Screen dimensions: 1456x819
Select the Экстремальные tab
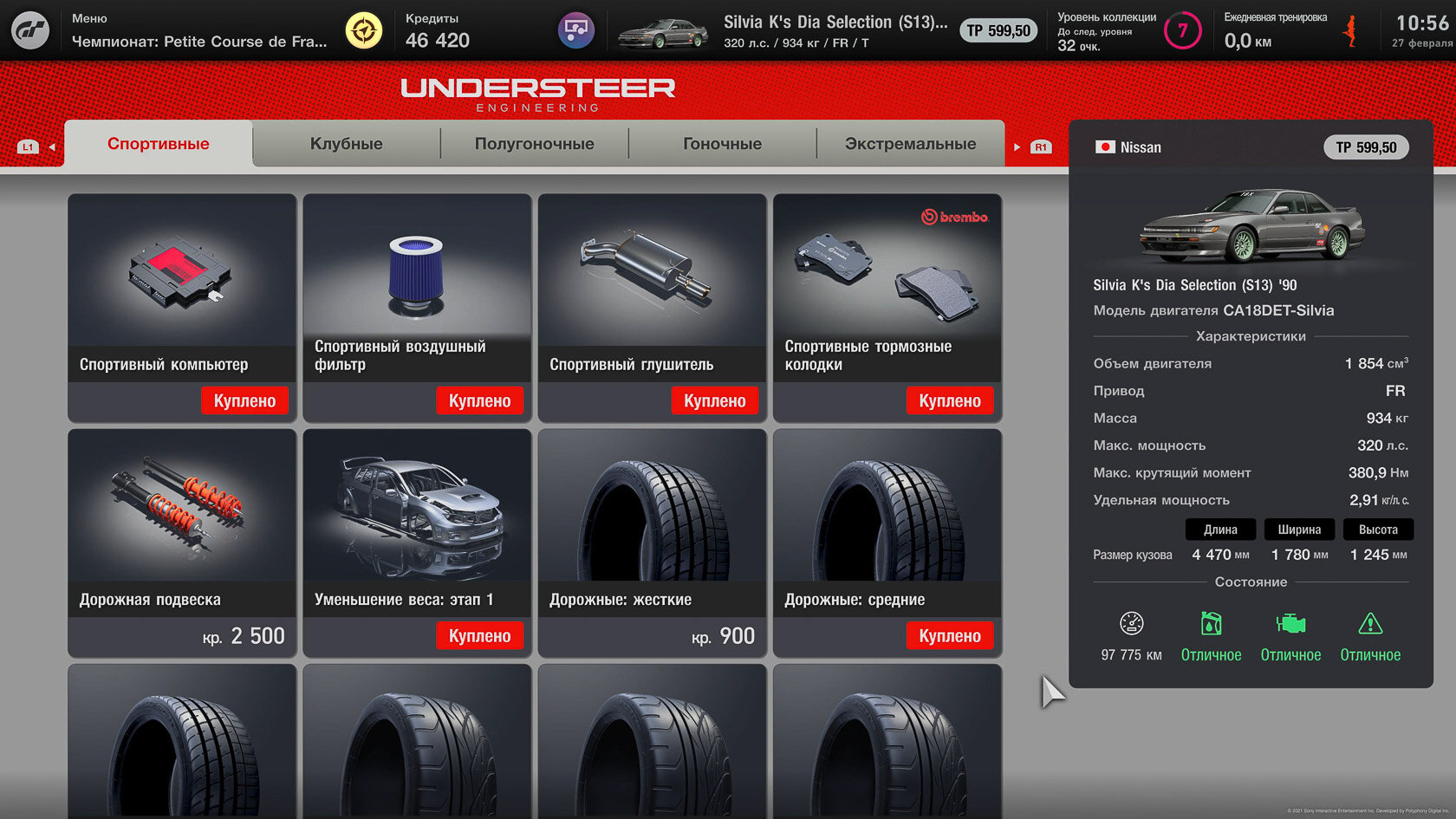coord(911,144)
